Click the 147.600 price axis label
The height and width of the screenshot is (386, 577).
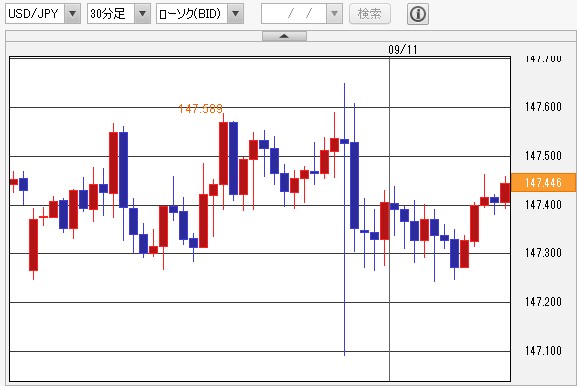pos(543,107)
